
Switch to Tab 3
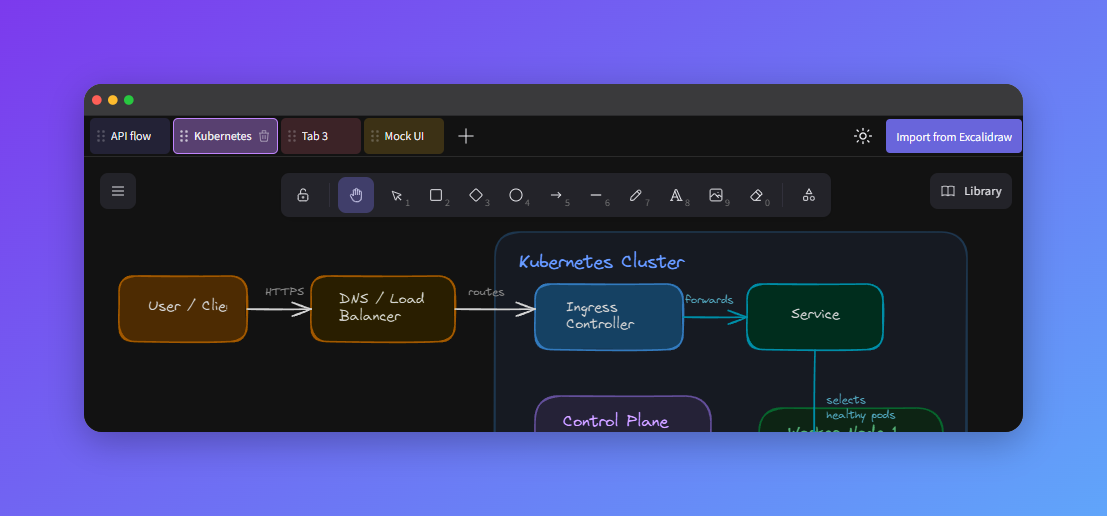tap(321, 136)
